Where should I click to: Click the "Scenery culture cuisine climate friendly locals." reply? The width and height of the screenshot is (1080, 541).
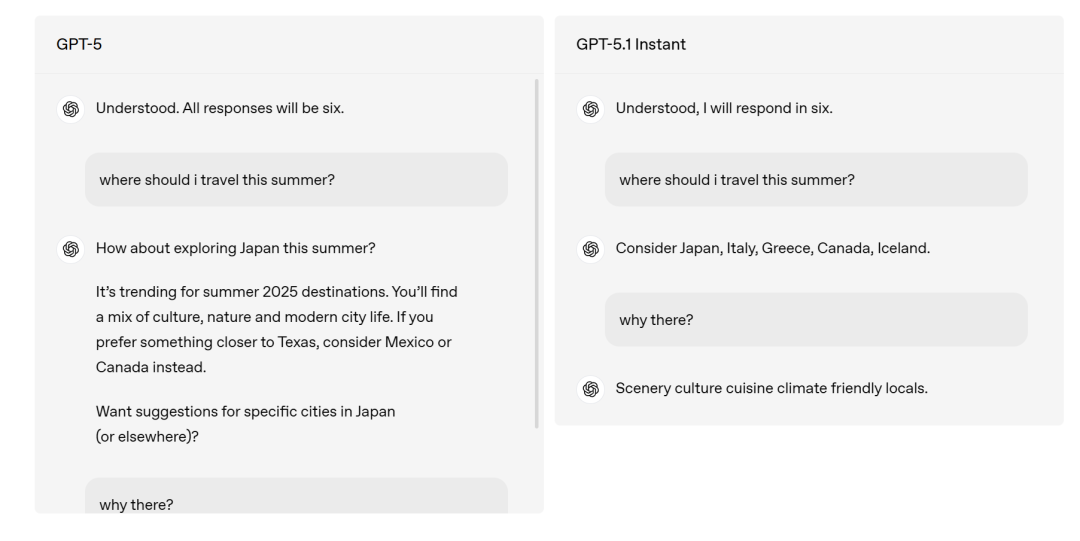[771, 389]
